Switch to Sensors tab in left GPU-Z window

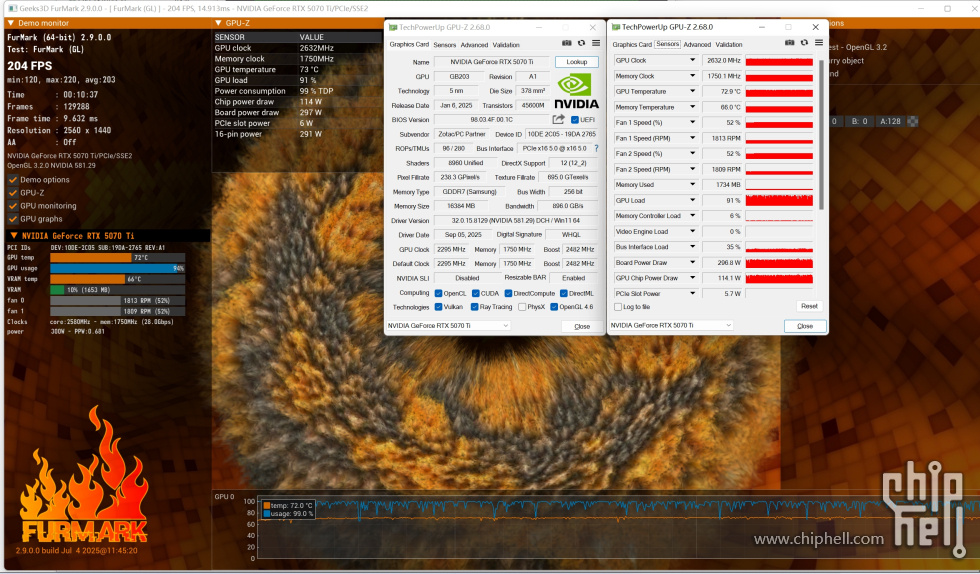pos(444,45)
